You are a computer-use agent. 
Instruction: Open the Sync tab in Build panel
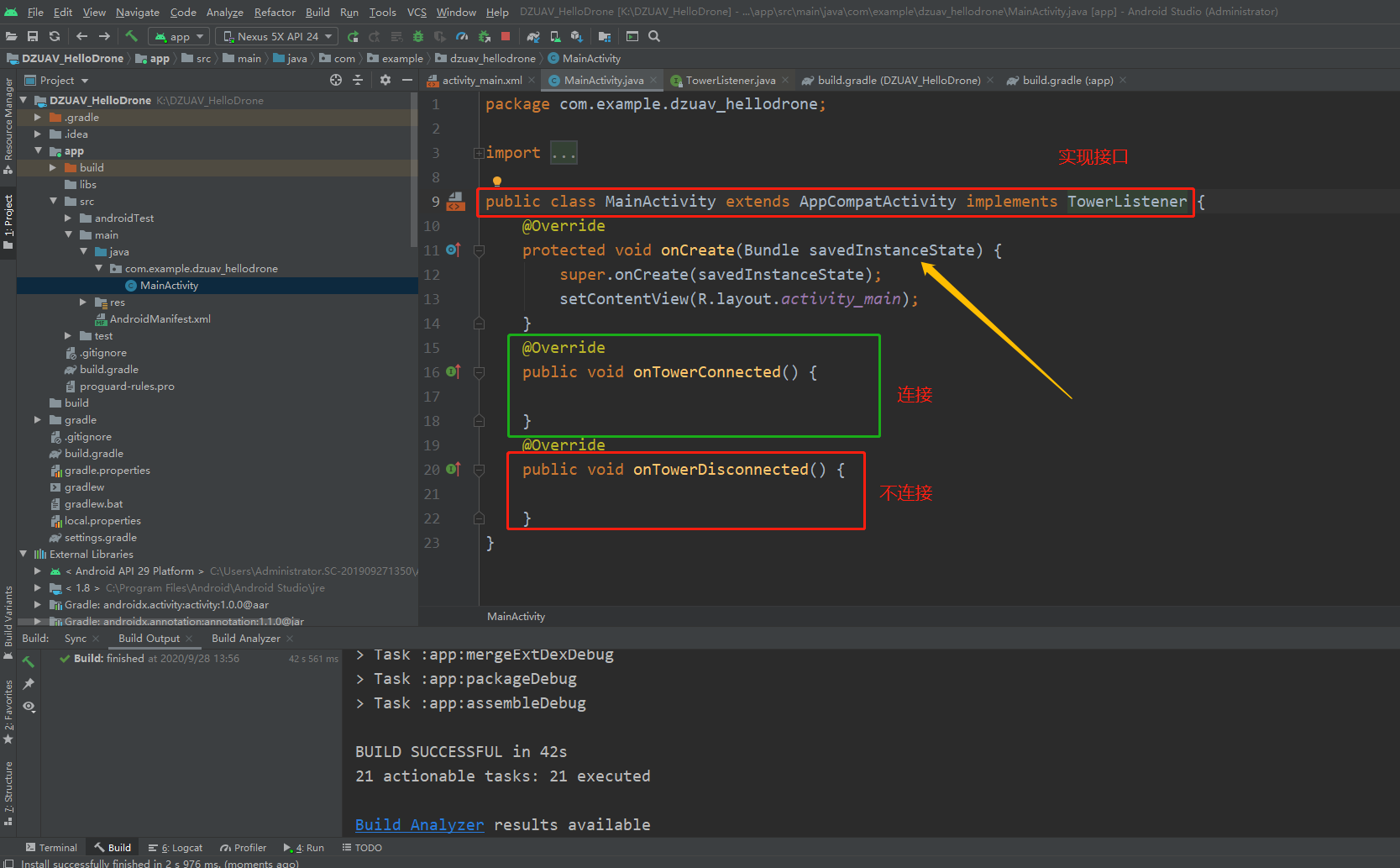click(76, 639)
